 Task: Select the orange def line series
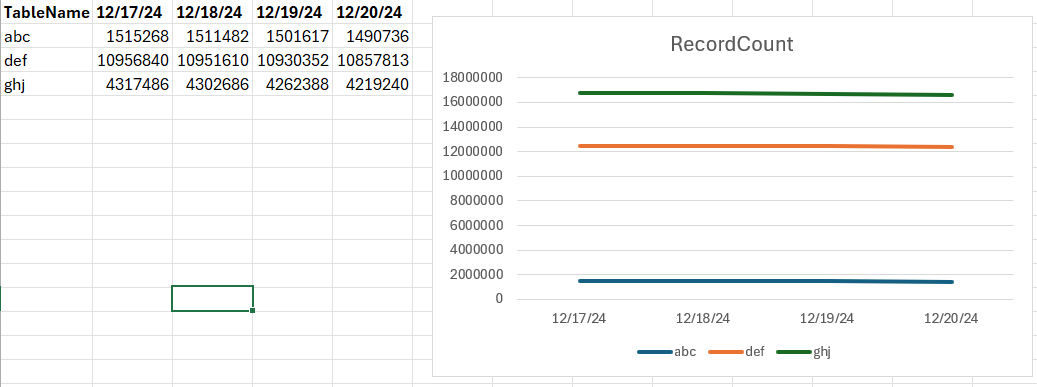[x=765, y=146]
